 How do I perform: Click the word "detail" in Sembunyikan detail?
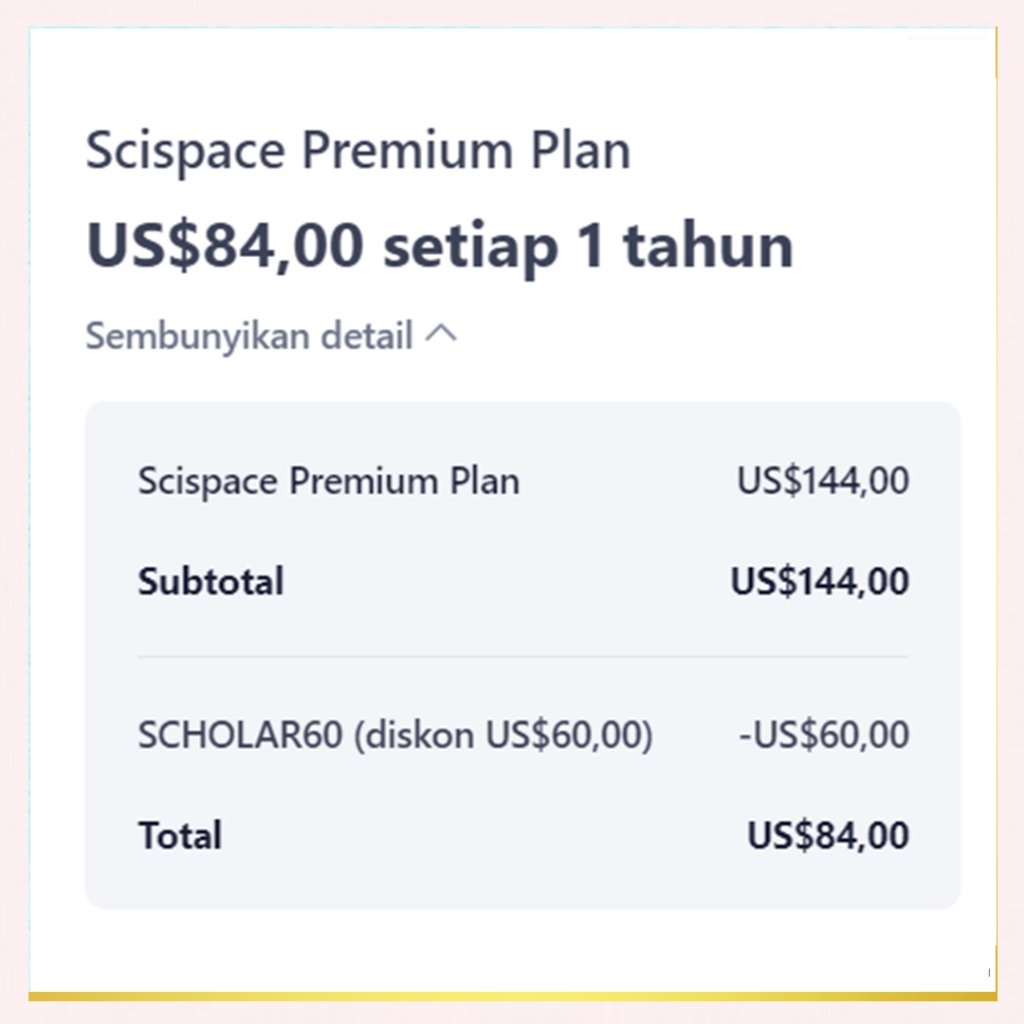pyautogui.click(x=367, y=337)
